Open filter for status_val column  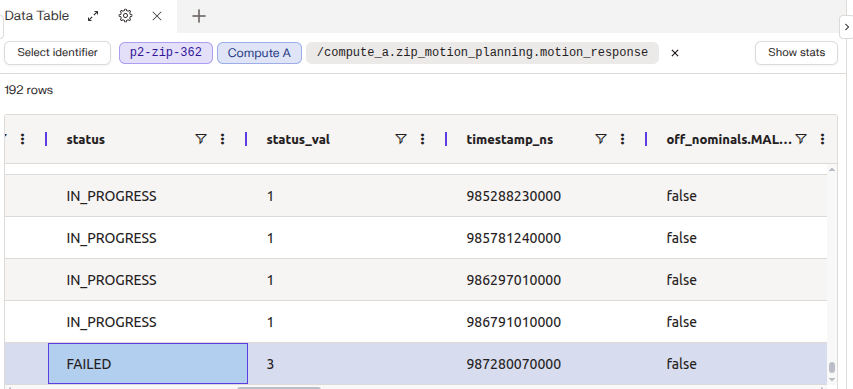coord(400,139)
